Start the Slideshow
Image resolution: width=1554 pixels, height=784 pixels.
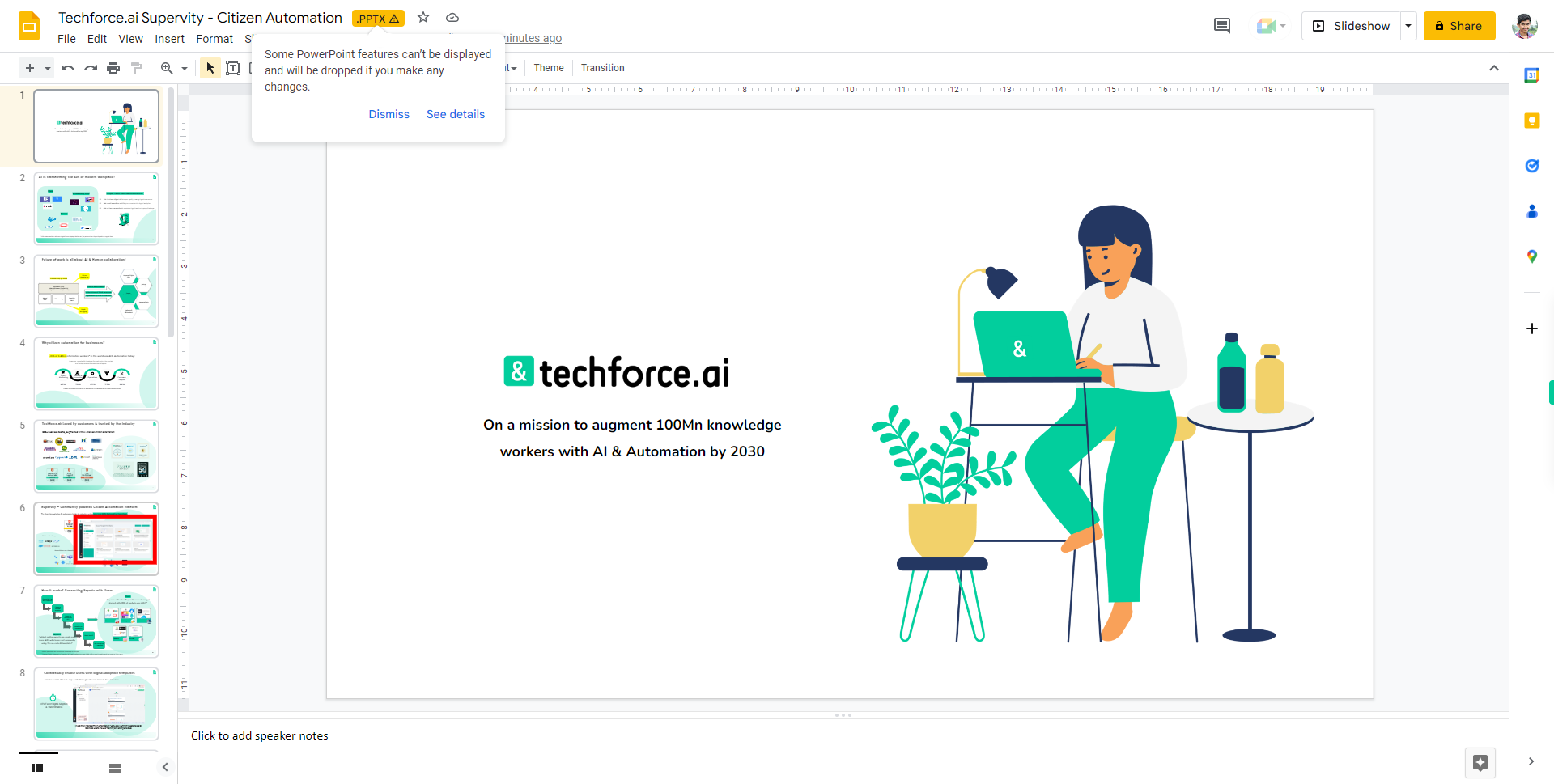1351,26
